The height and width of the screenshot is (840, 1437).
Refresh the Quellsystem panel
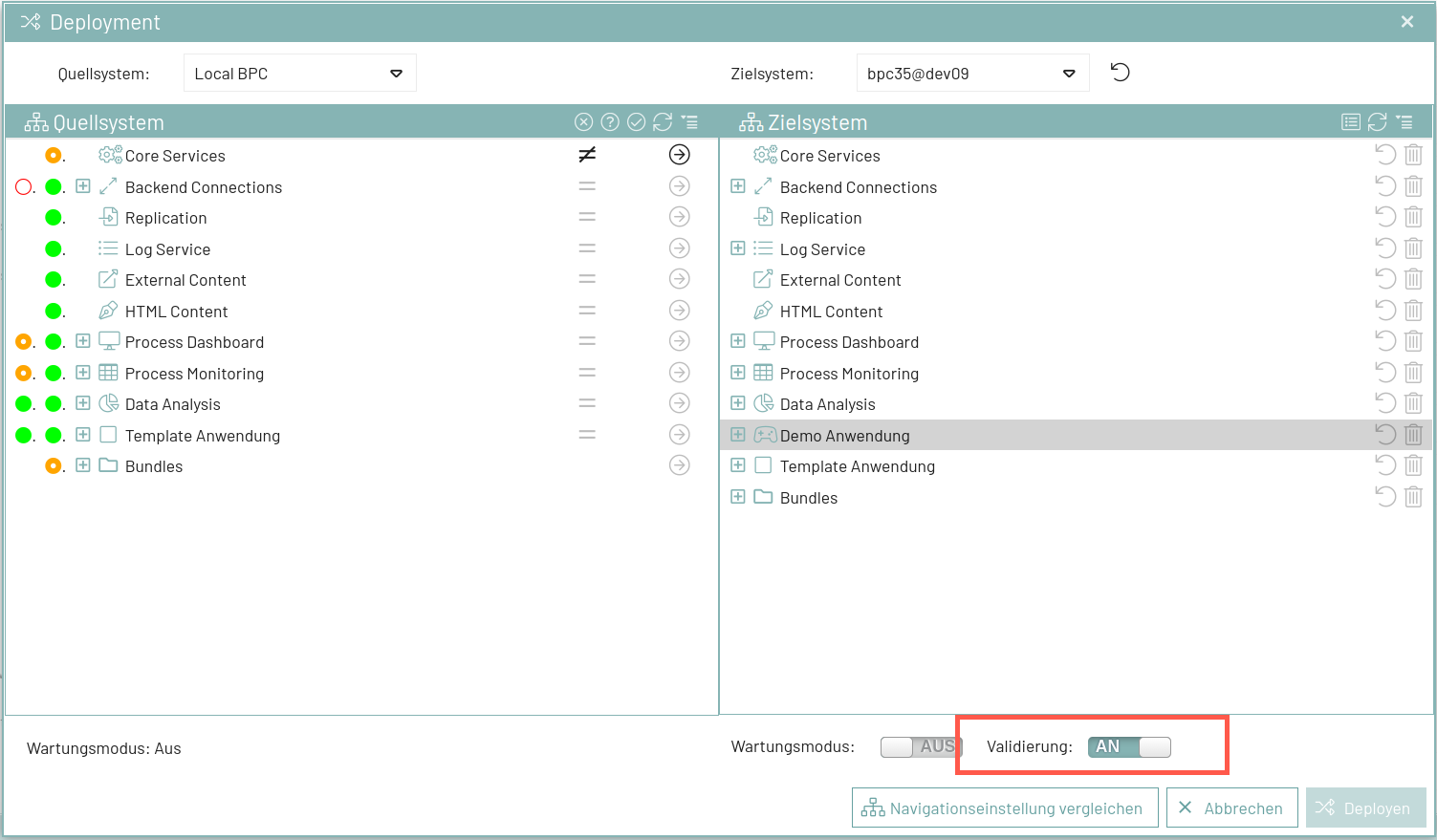click(663, 121)
